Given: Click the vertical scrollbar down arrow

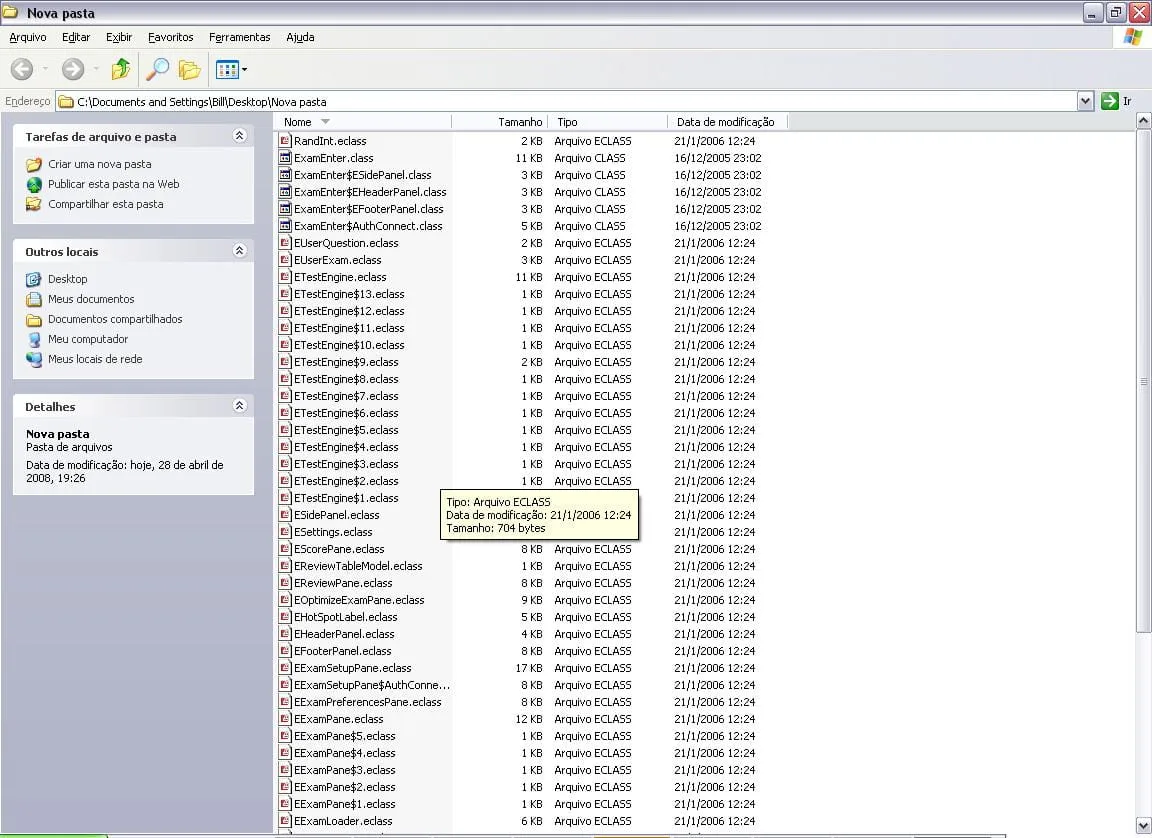Looking at the screenshot, I should click(x=1143, y=825).
